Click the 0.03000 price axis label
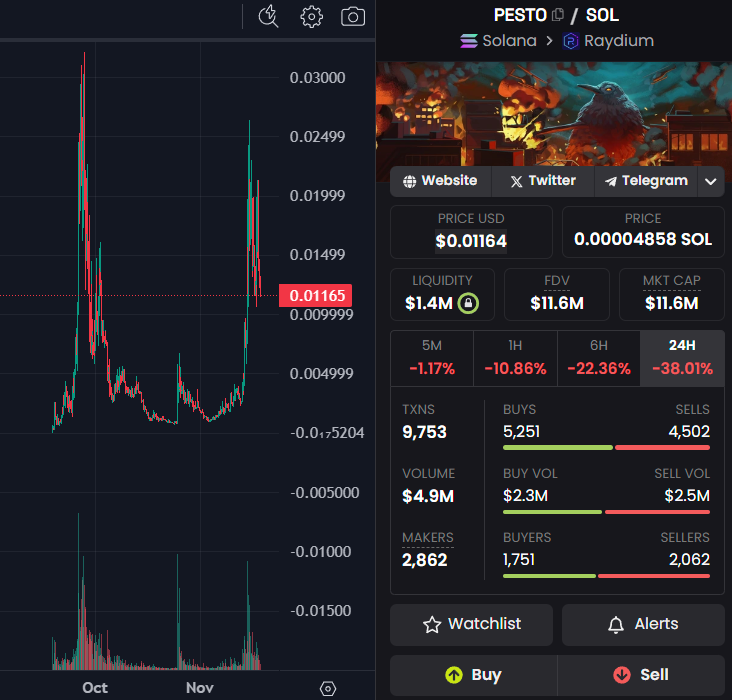The image size is (732, 700). [x=317, y=78]
